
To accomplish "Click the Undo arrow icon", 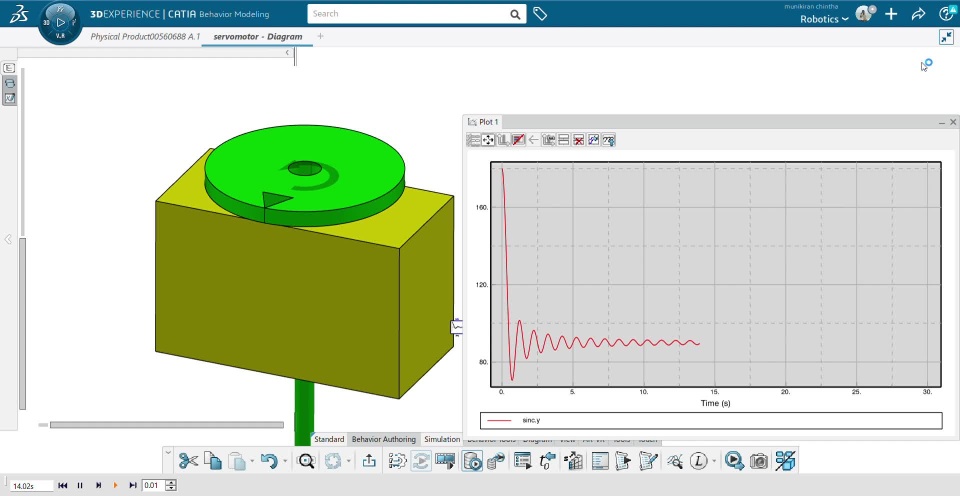I will (x=269, y=460).
